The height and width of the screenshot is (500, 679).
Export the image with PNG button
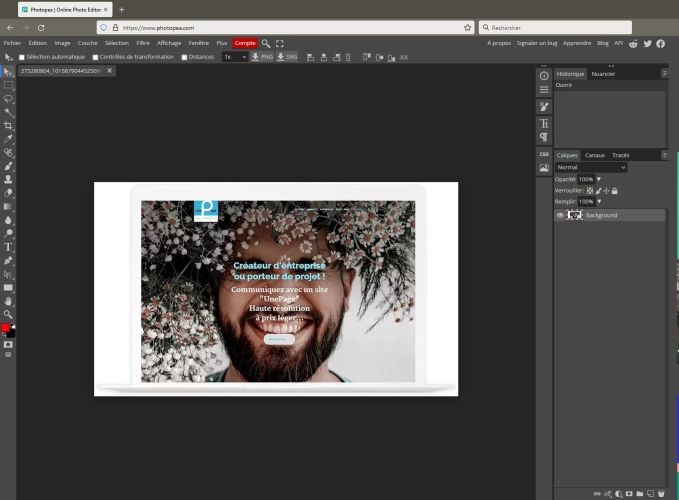[x=262, y=57]
